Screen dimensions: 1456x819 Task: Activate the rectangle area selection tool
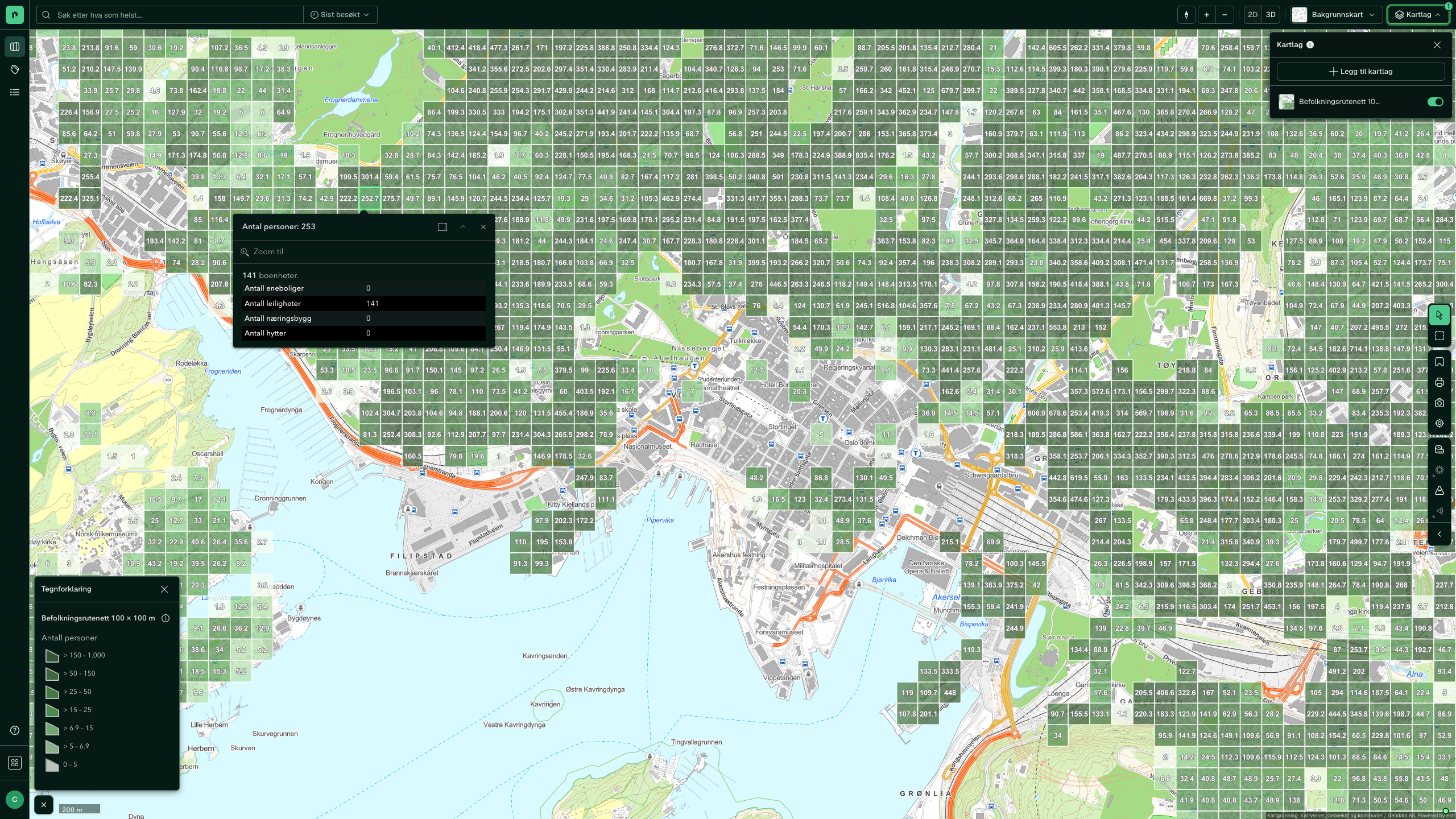click(x=1440, y=336)
